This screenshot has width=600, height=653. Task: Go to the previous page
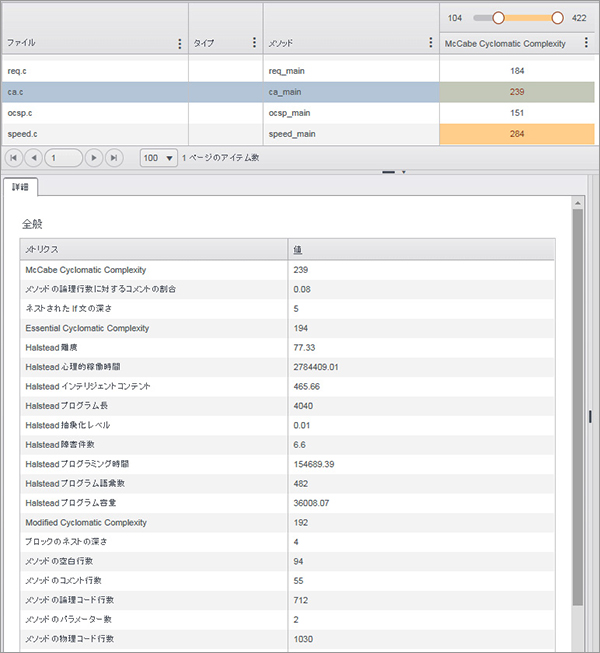tap(34, 158)
